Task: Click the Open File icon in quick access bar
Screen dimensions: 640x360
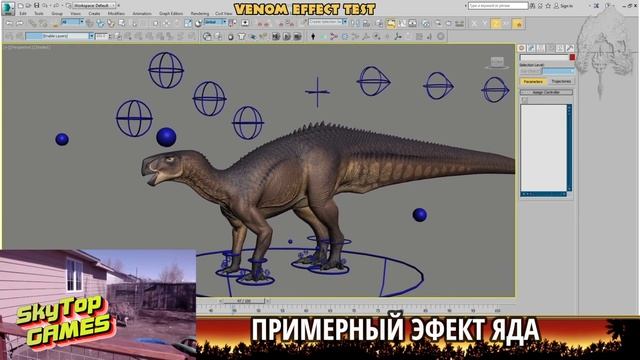Action: 29,6
